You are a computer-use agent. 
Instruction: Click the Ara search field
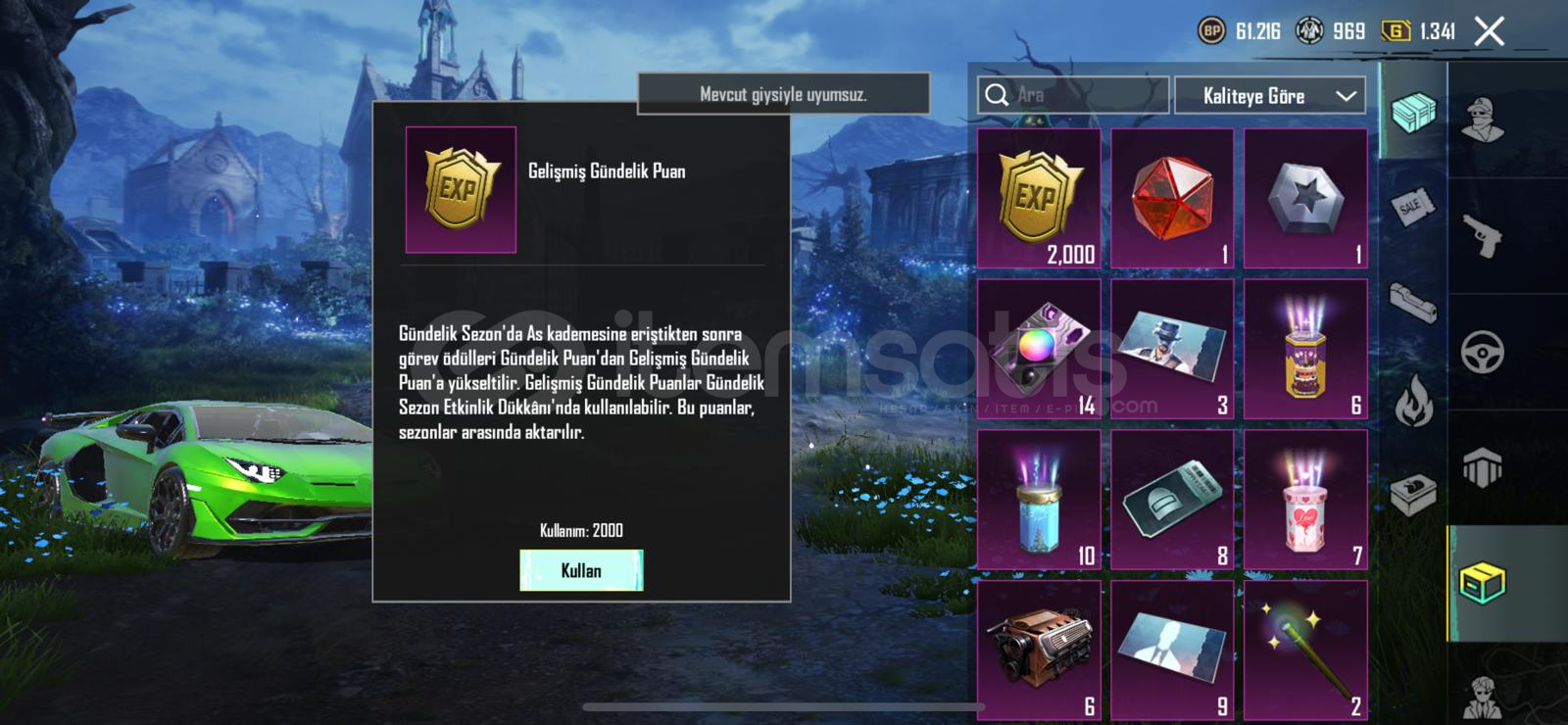point(1073,95)
